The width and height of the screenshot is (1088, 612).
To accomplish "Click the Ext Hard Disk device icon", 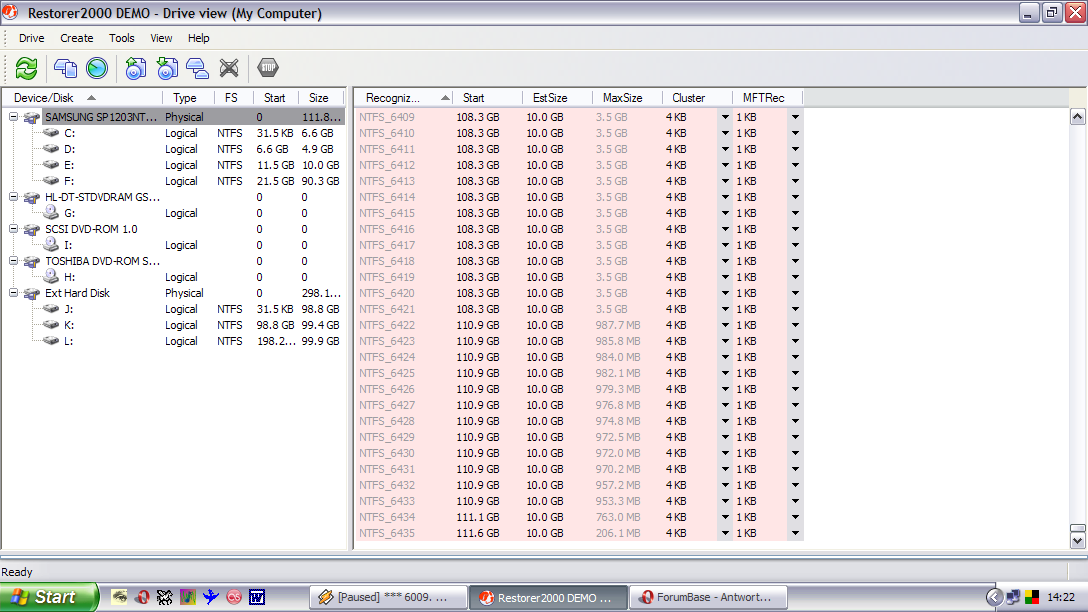I will tap(32, 294).
